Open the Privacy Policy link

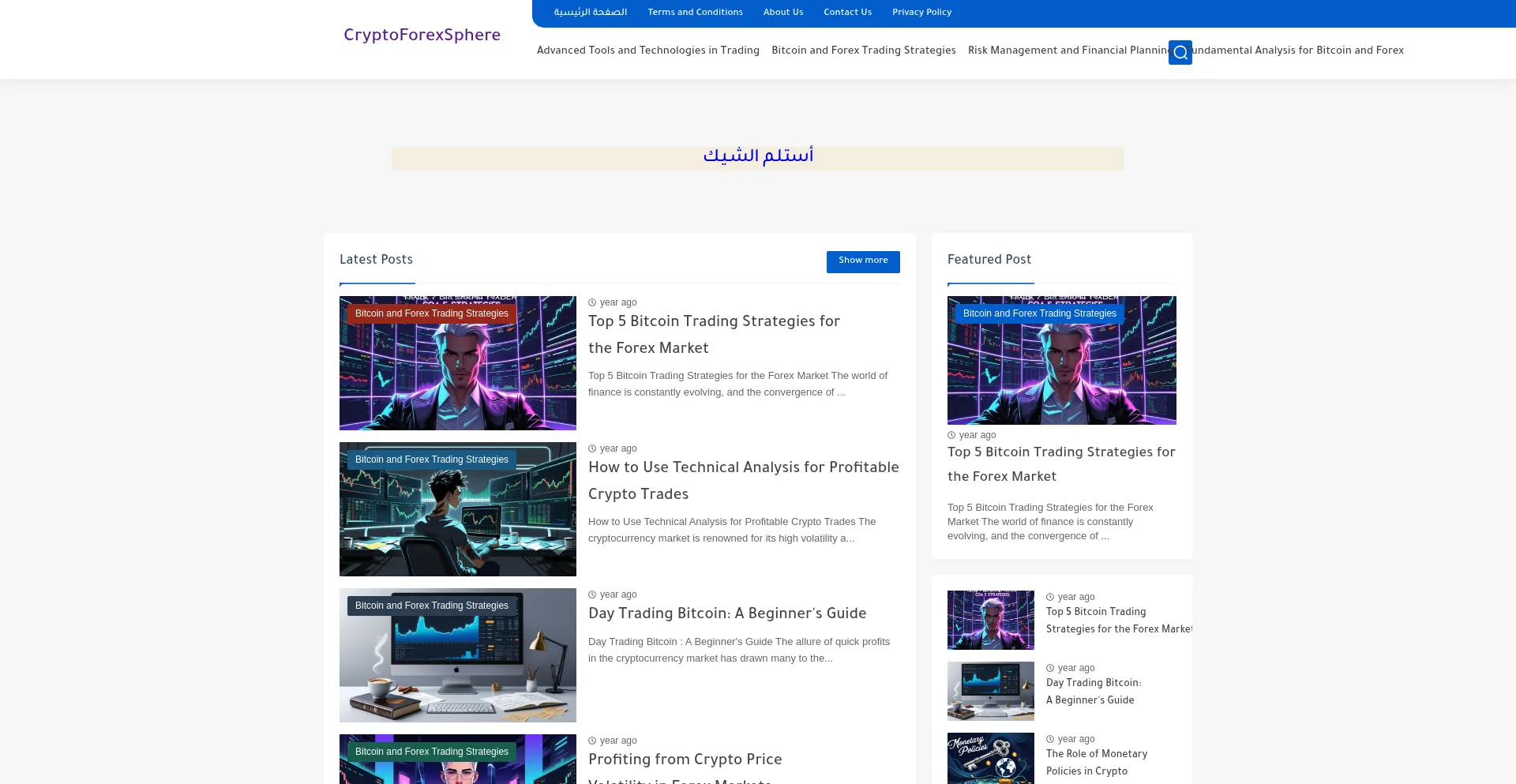click(x=921, y=13)
